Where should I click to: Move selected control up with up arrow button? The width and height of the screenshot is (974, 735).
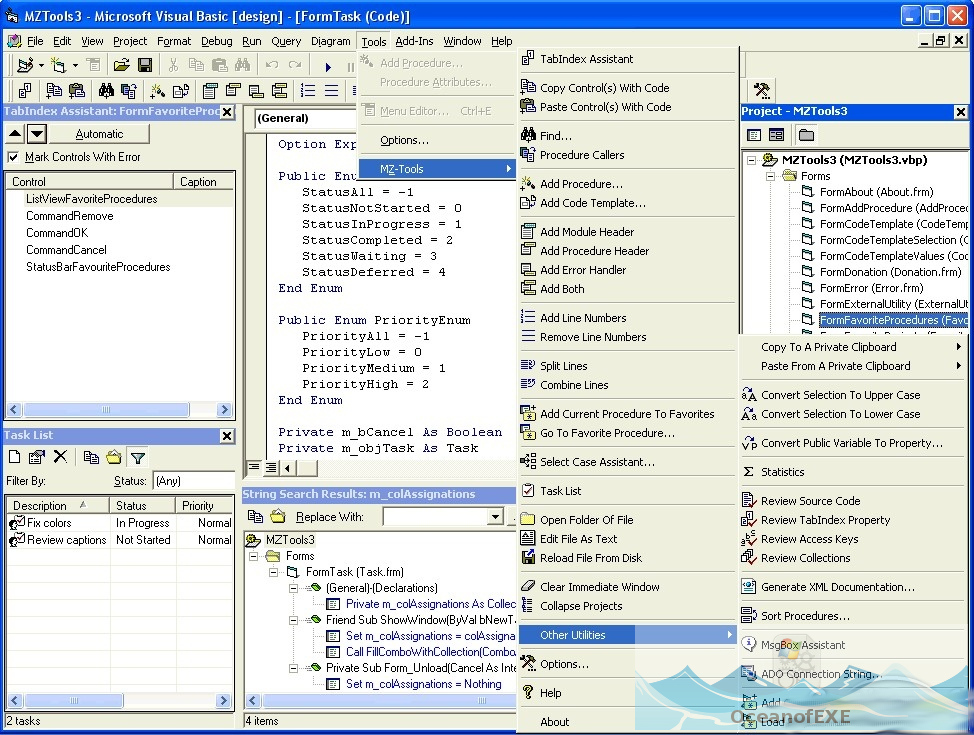pyautogui.click(x=15, y=134)
